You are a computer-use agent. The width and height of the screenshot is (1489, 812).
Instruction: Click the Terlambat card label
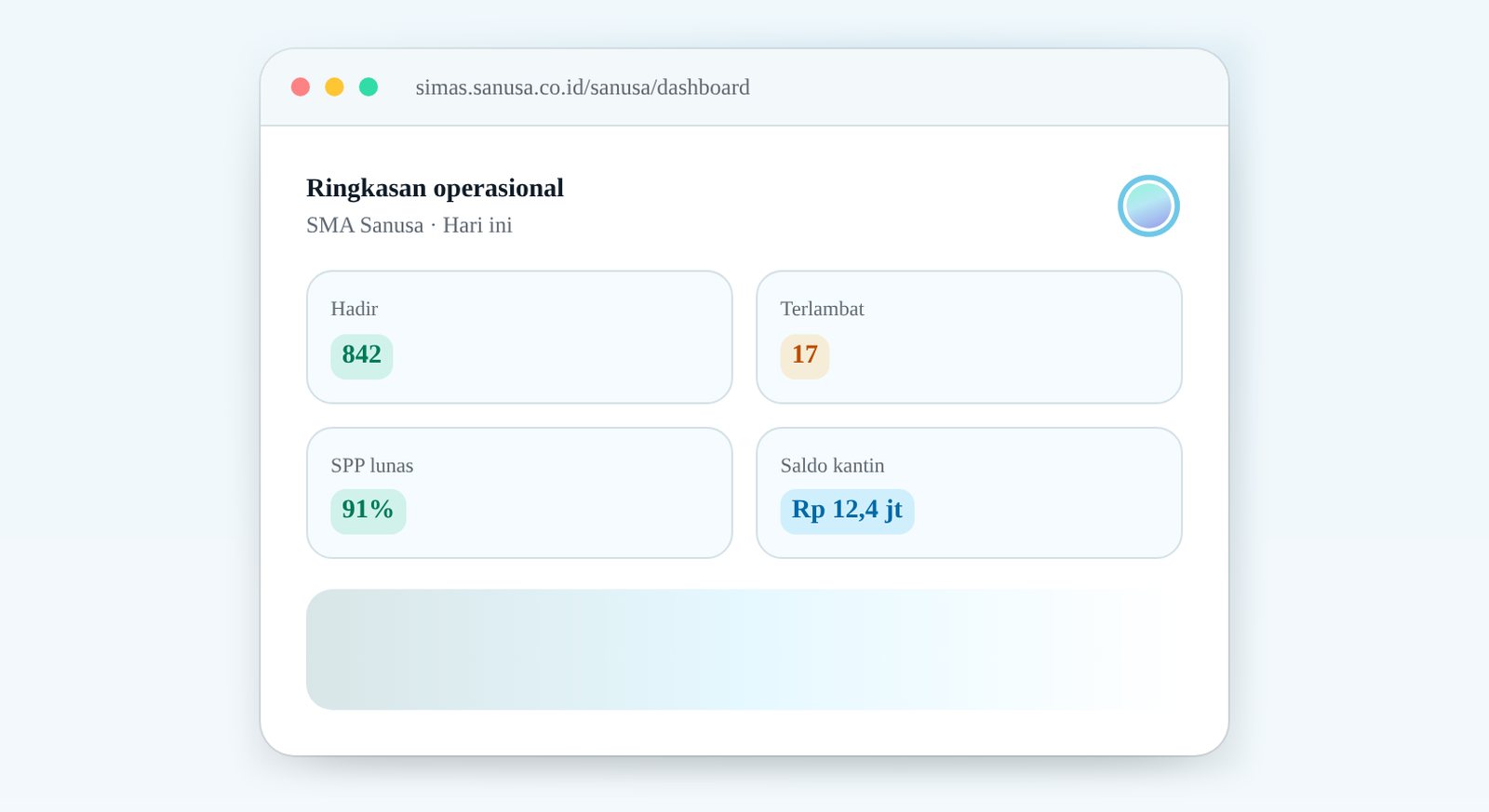(823, 309)
